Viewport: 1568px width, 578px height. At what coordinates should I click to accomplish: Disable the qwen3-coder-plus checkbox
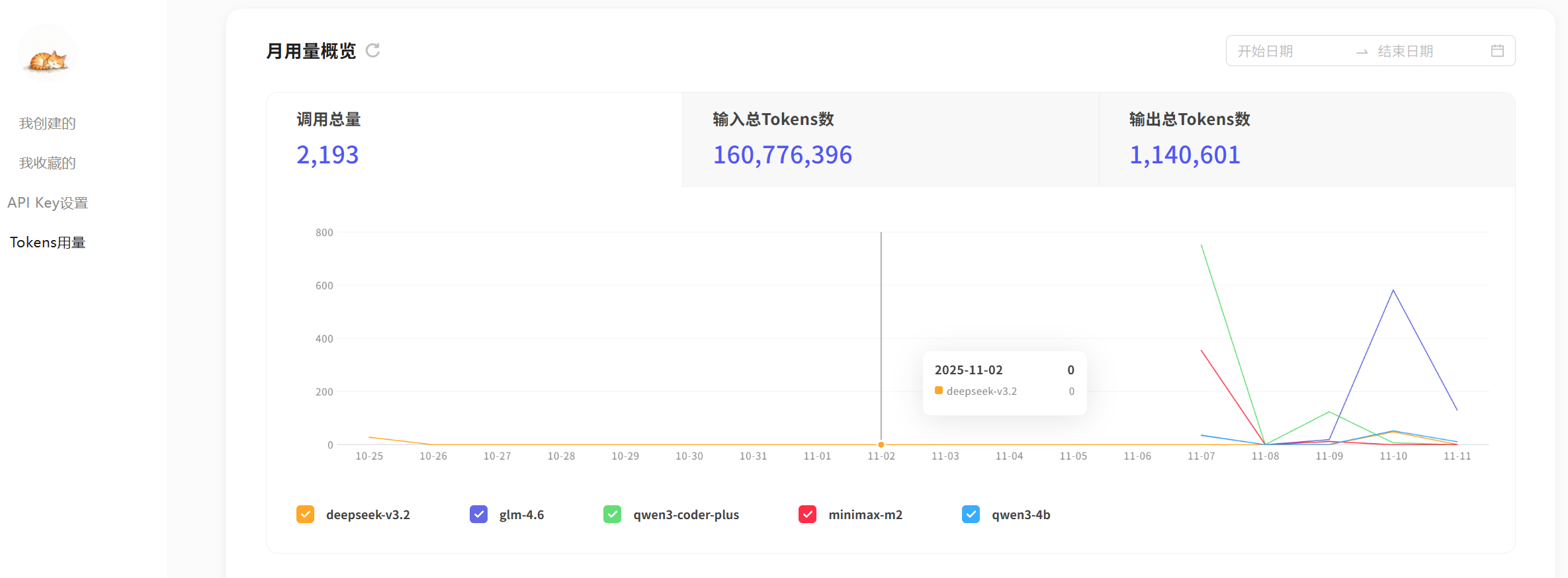[612, 515]
